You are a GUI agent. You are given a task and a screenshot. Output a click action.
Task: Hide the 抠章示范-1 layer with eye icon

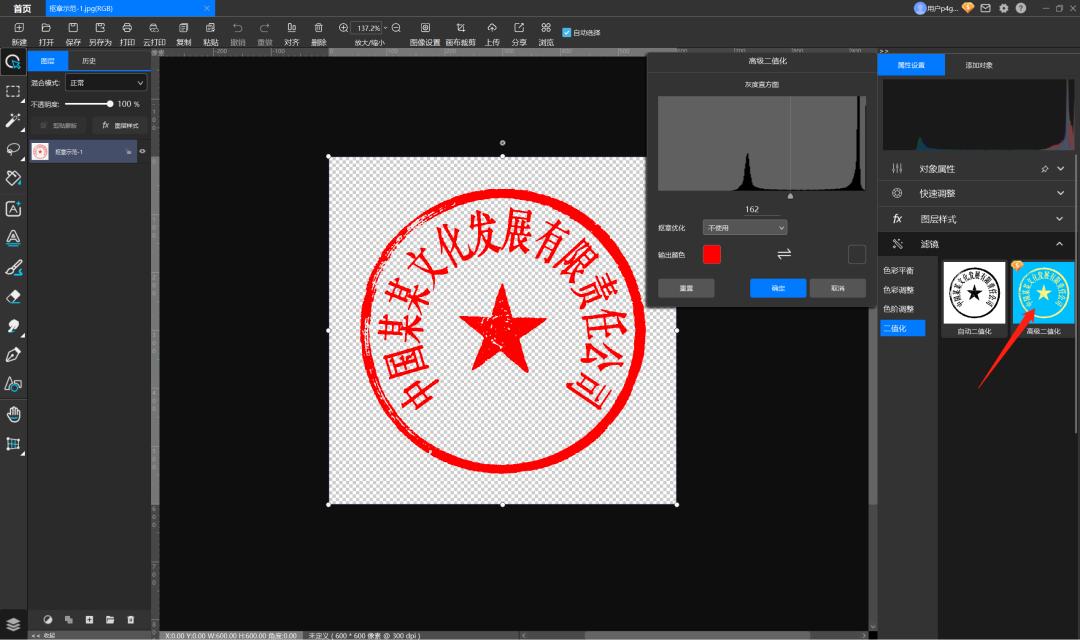[x=142, y=152]
